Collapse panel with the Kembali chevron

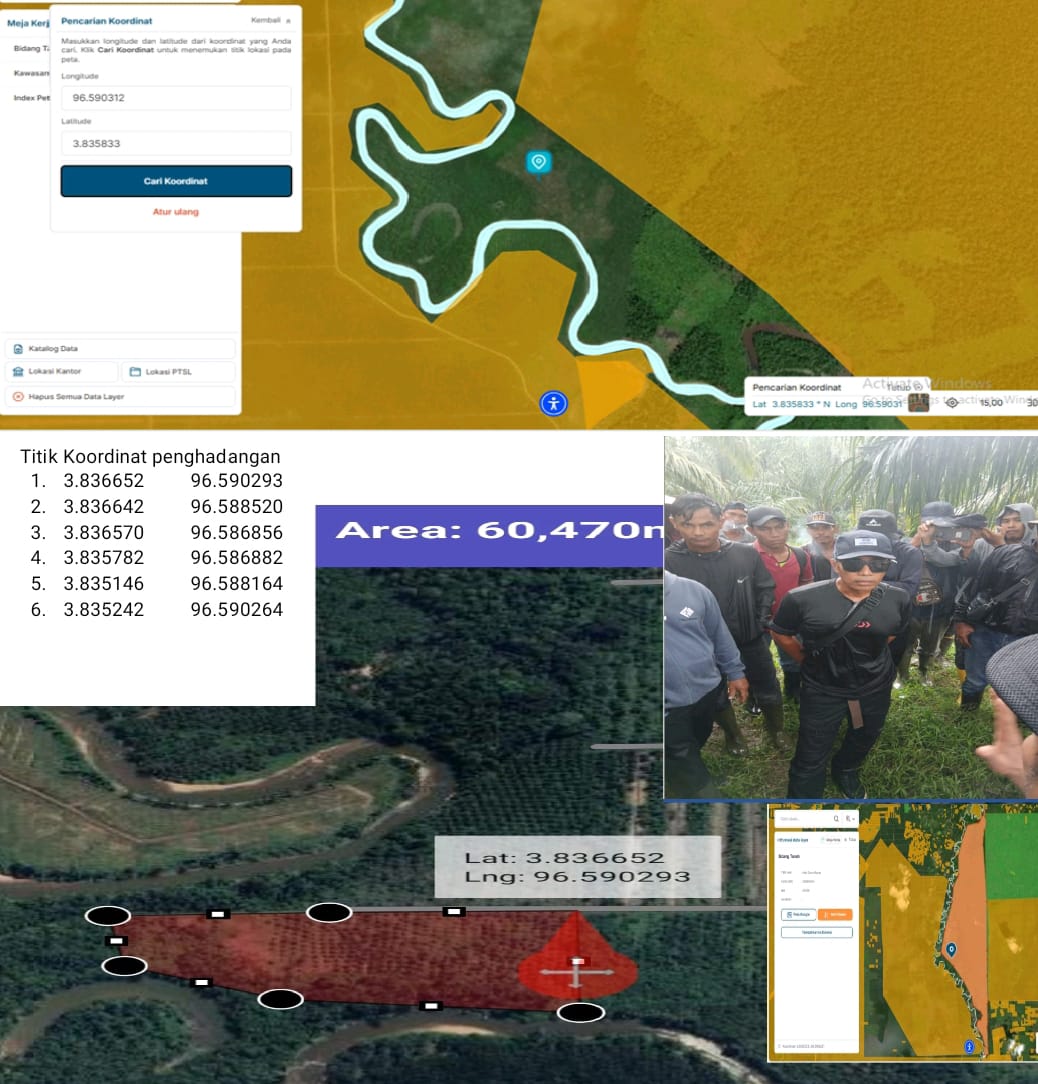point(288,21)
